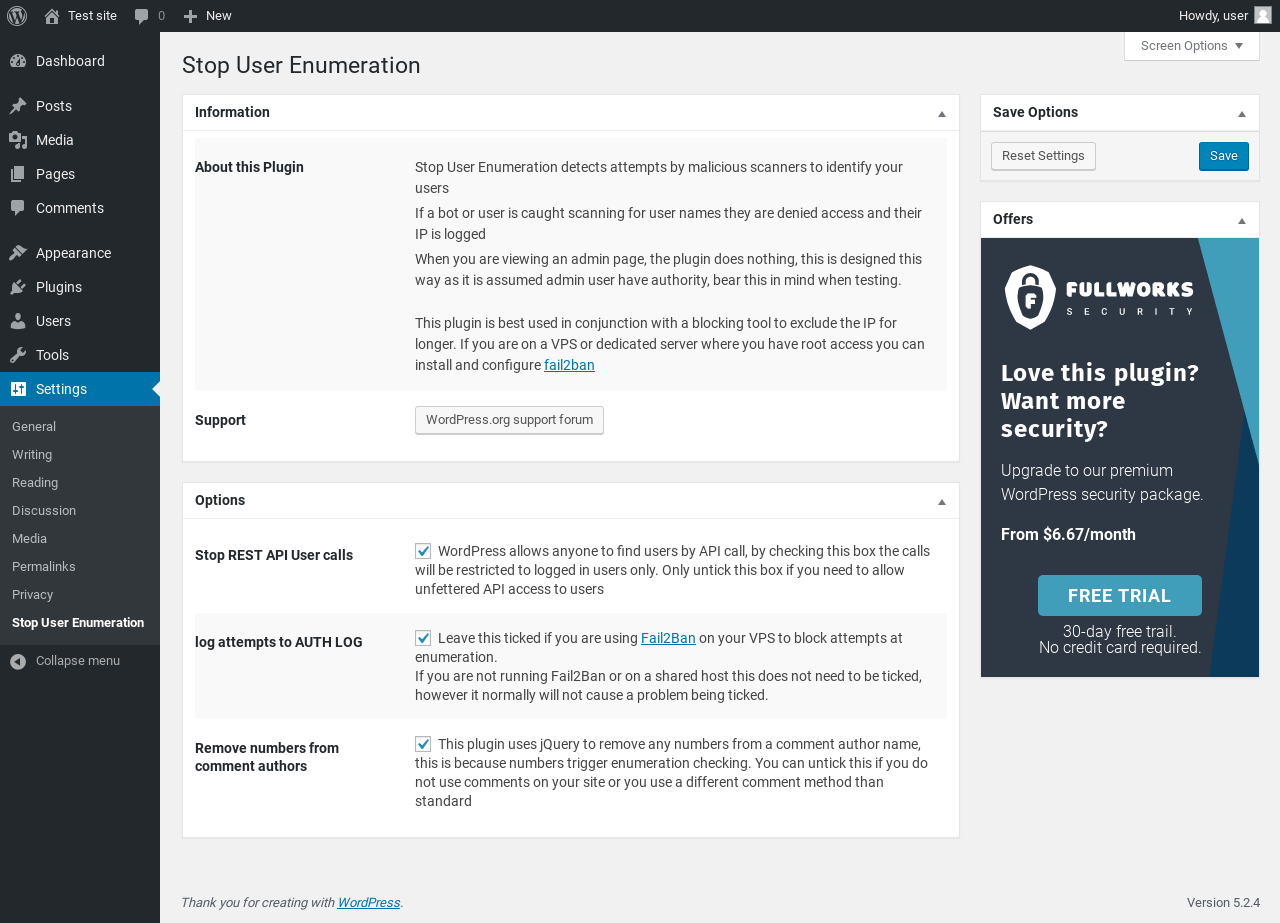Click the Pages sidebar icon
Screen dimensions: 1280x923
[x=18, y=174]
